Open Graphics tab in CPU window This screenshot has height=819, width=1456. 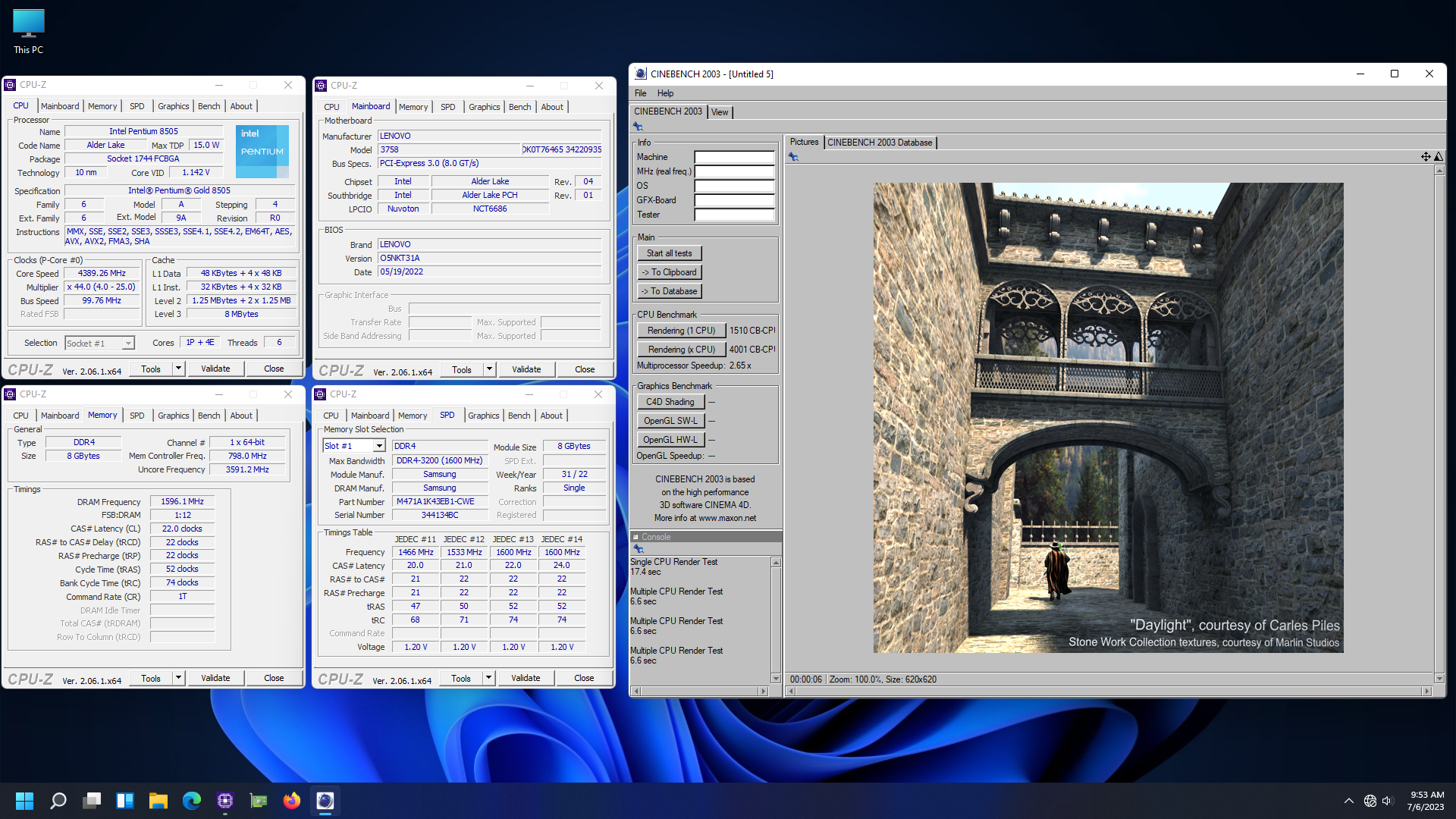(x=173, y=106)
